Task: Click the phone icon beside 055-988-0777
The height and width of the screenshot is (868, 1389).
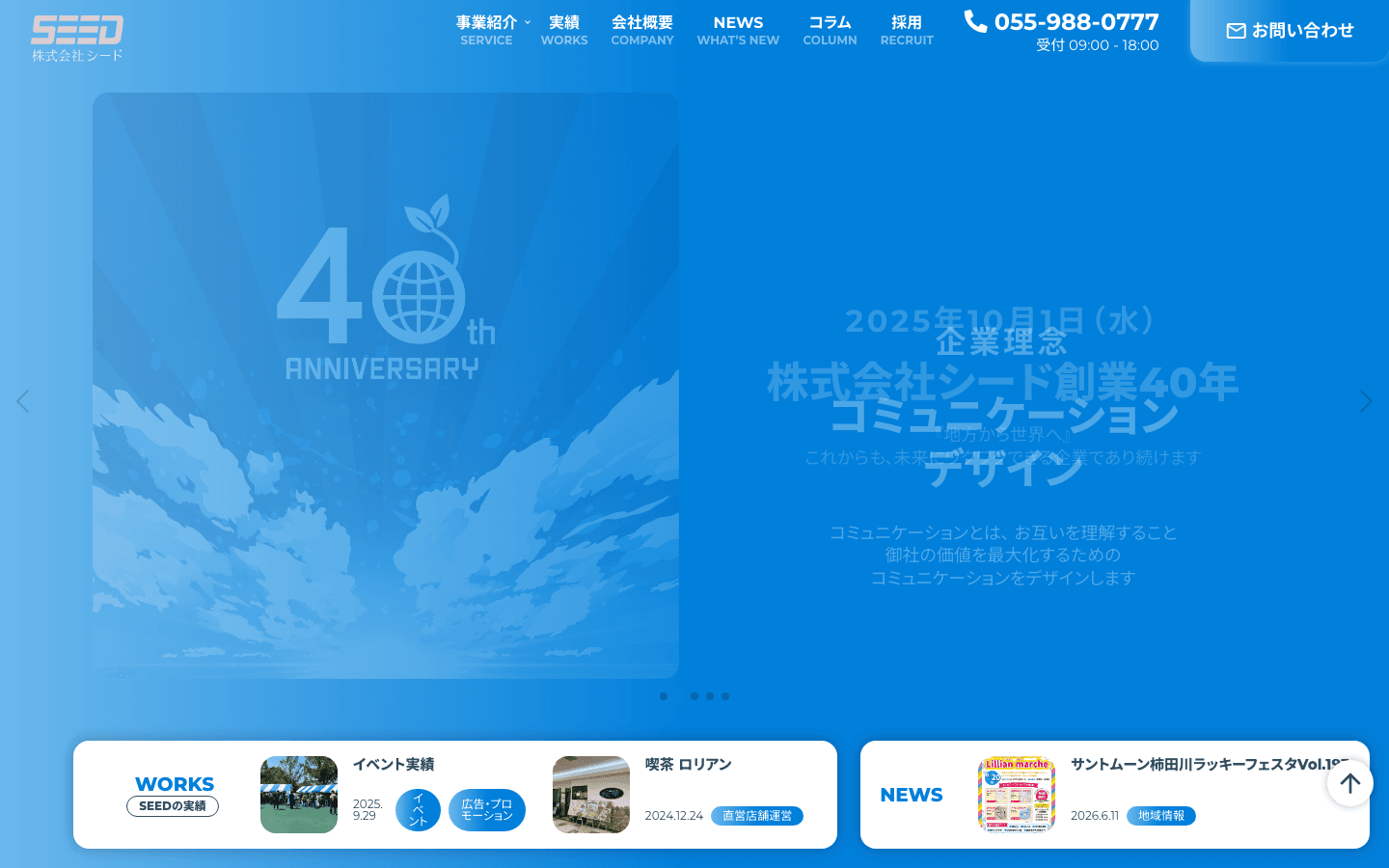Action: coord(975,21)
